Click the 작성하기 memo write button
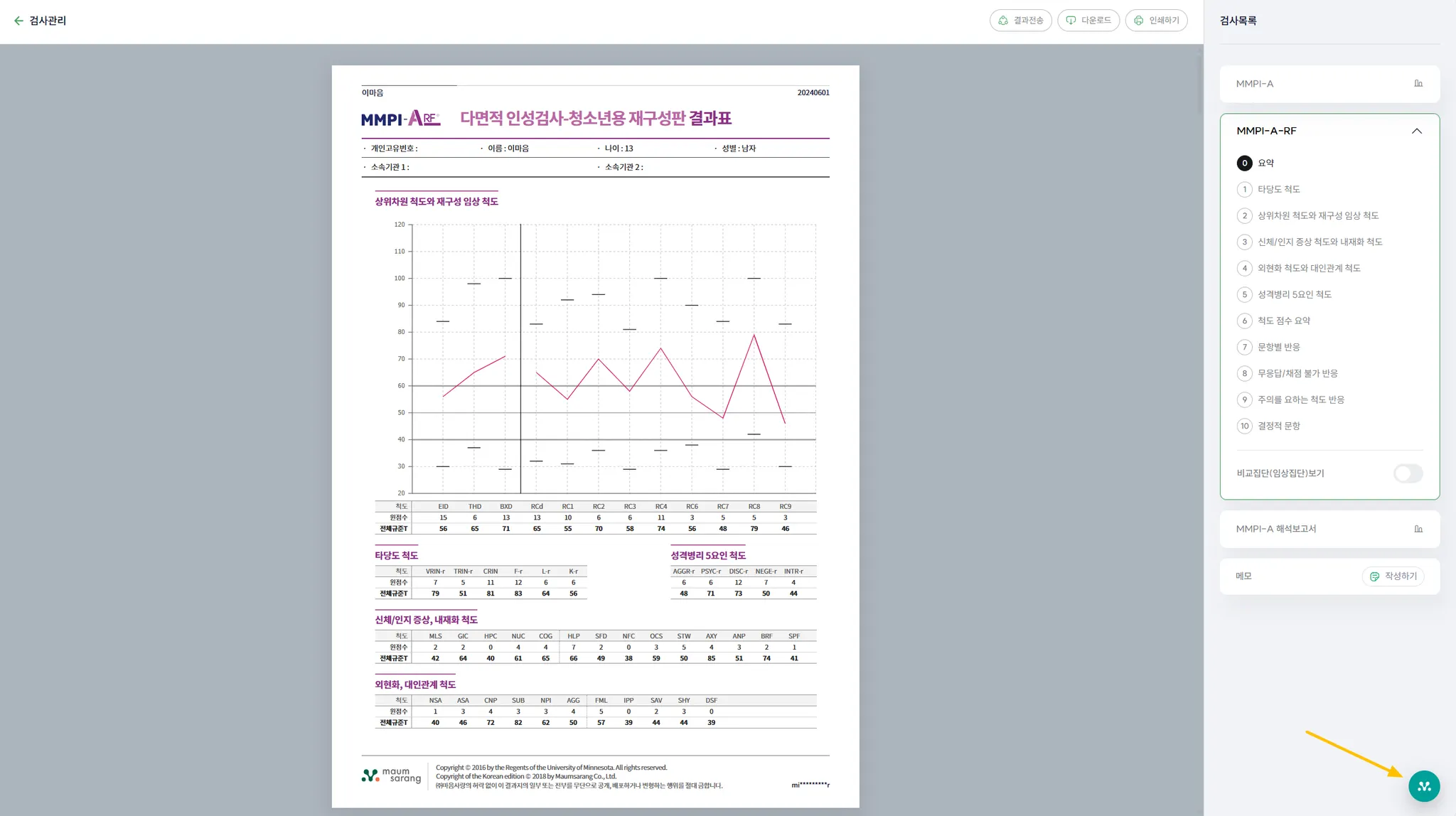The width and height of the screenshot is (1456, 816). click(1393, 576)
